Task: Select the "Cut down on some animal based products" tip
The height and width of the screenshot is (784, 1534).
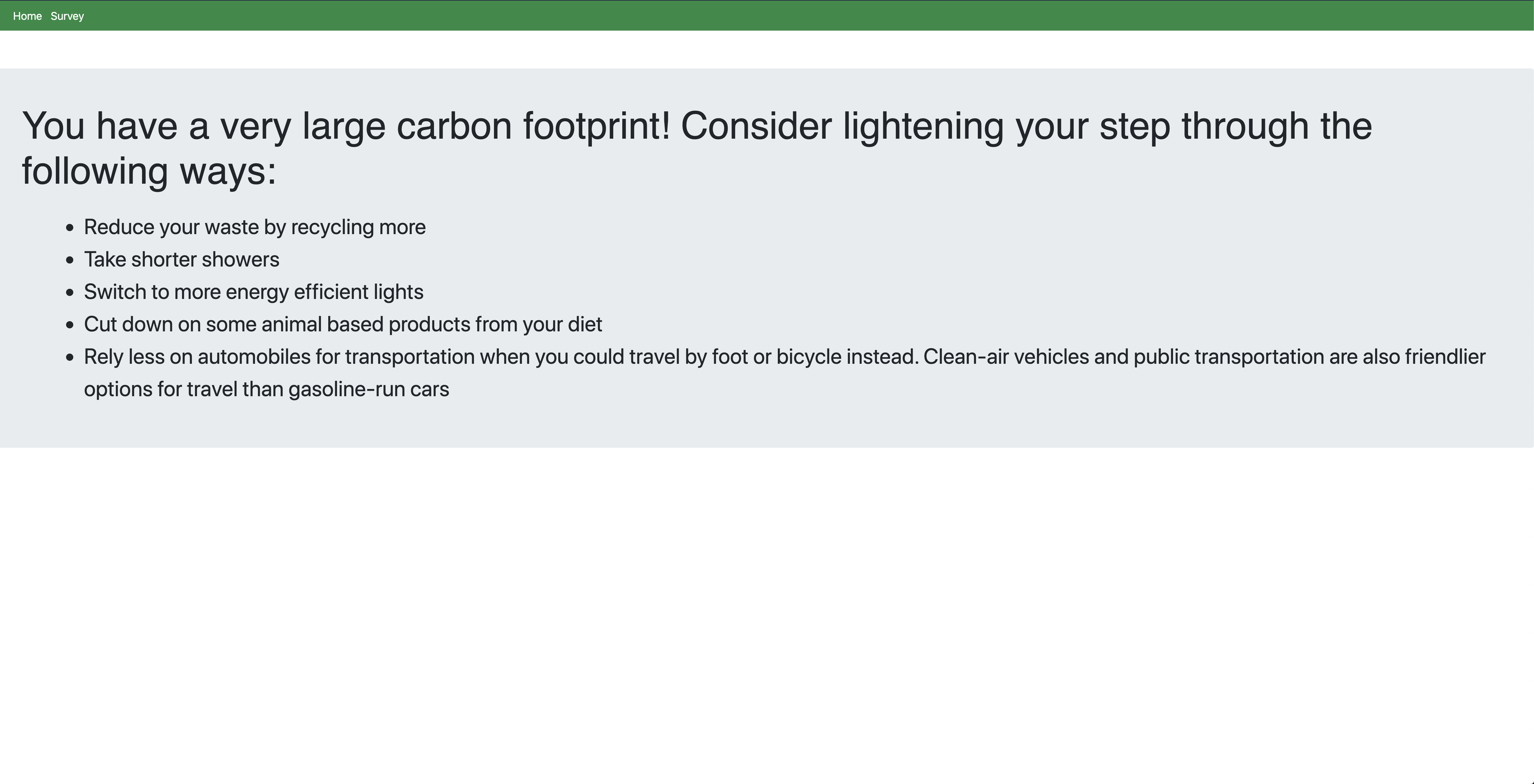Action: [343, 324]
